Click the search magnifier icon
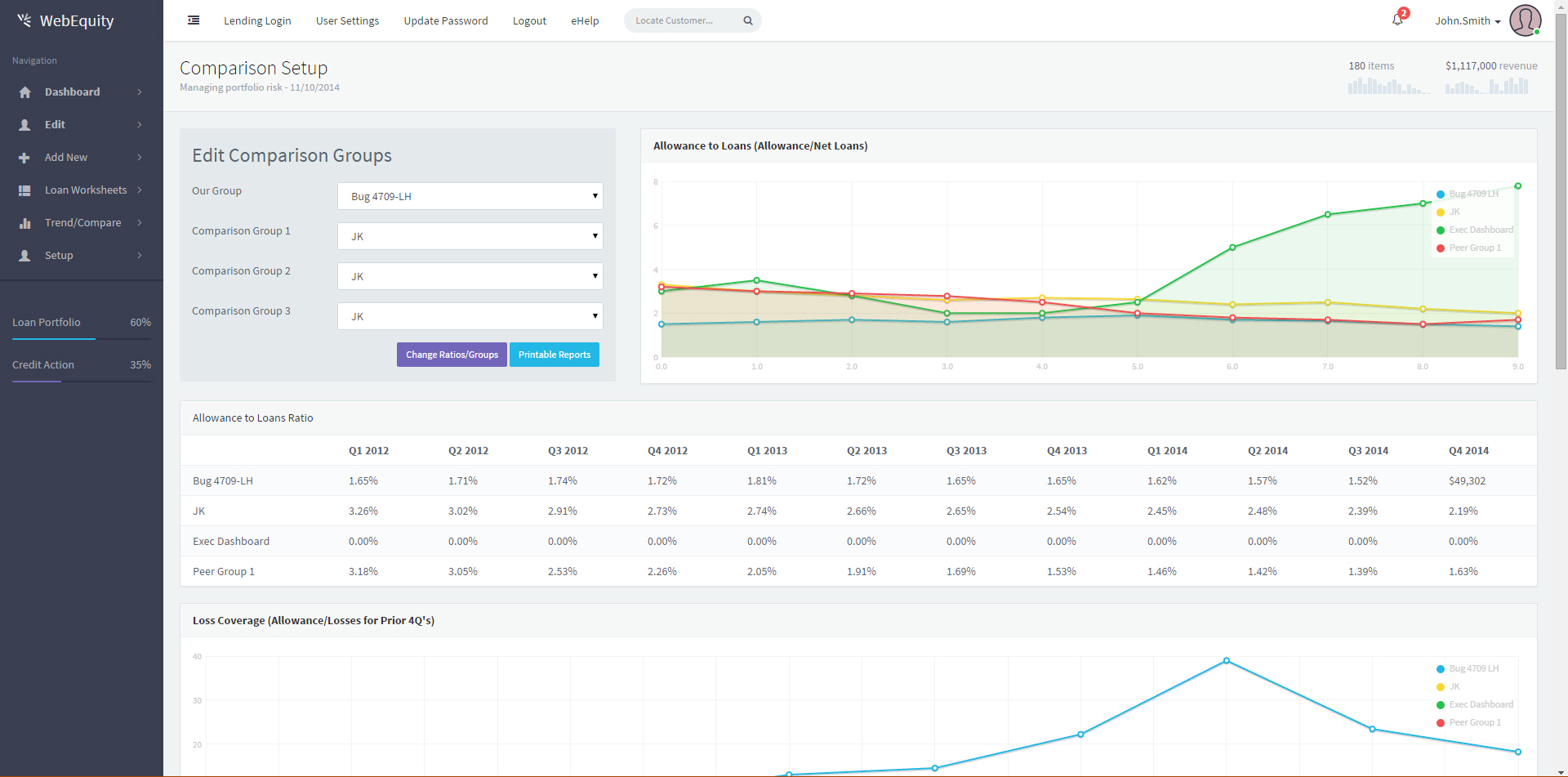The image size is (1568, 777). tap(747, 20)
